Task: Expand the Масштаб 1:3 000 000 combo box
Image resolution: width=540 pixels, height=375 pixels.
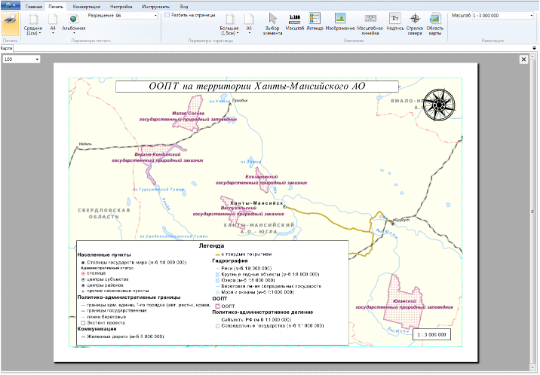Action: 502,15
